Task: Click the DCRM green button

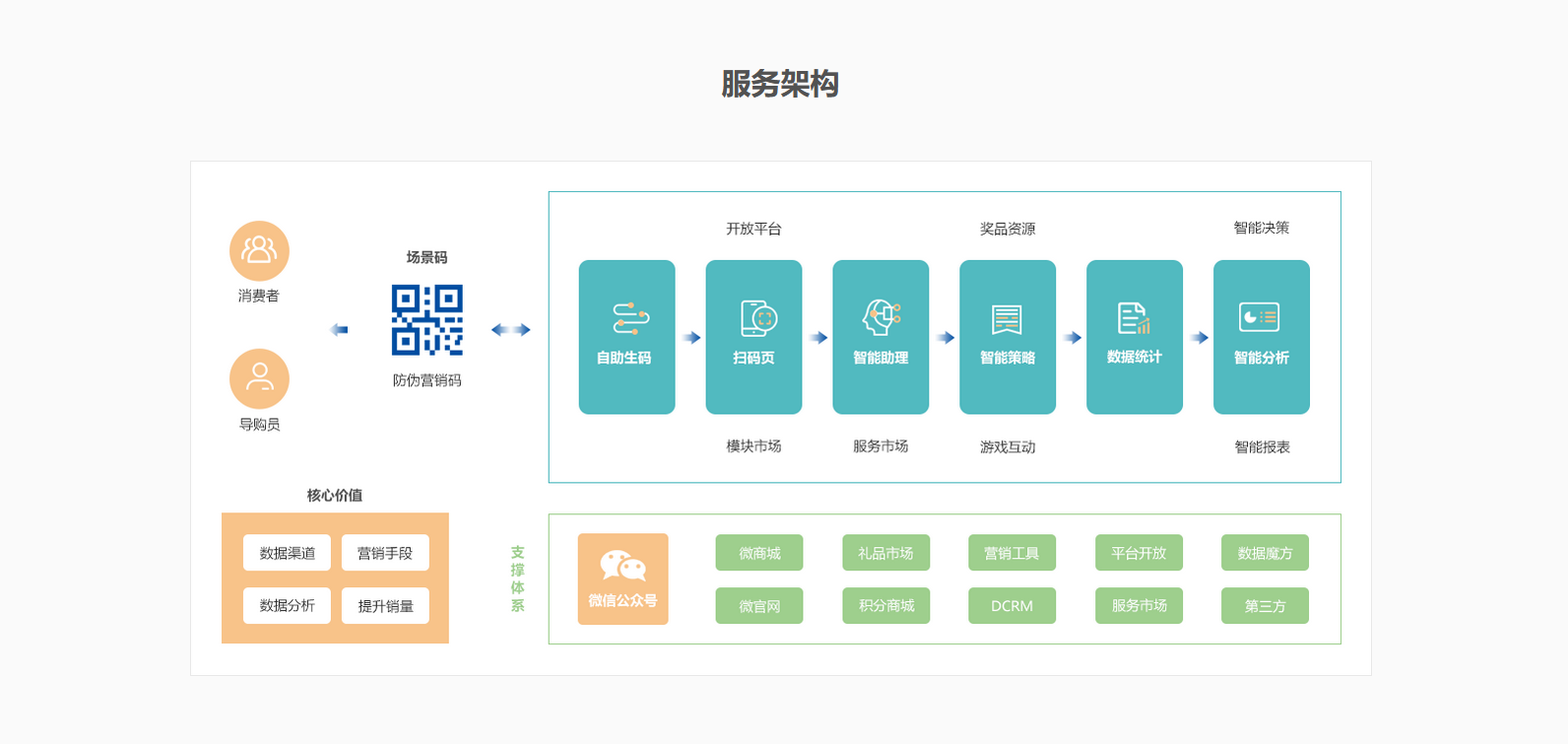Action: [1013, 606]
